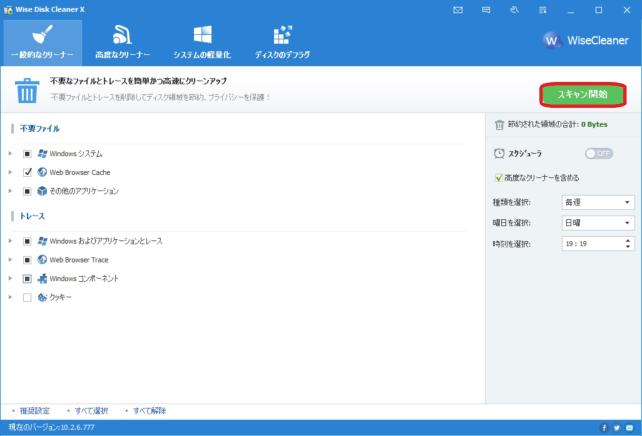Uncheck 高度なクリーナーを含める checkbox

click(x=498, y=178)
